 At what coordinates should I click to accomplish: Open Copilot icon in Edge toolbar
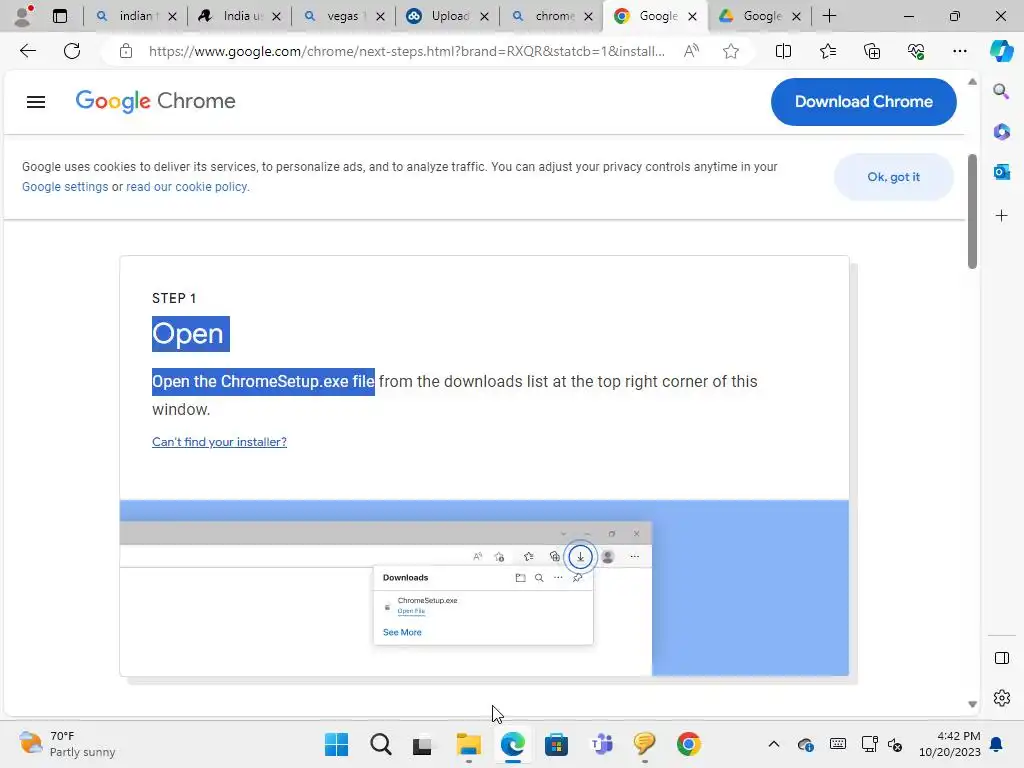(x=1002, y=51)
